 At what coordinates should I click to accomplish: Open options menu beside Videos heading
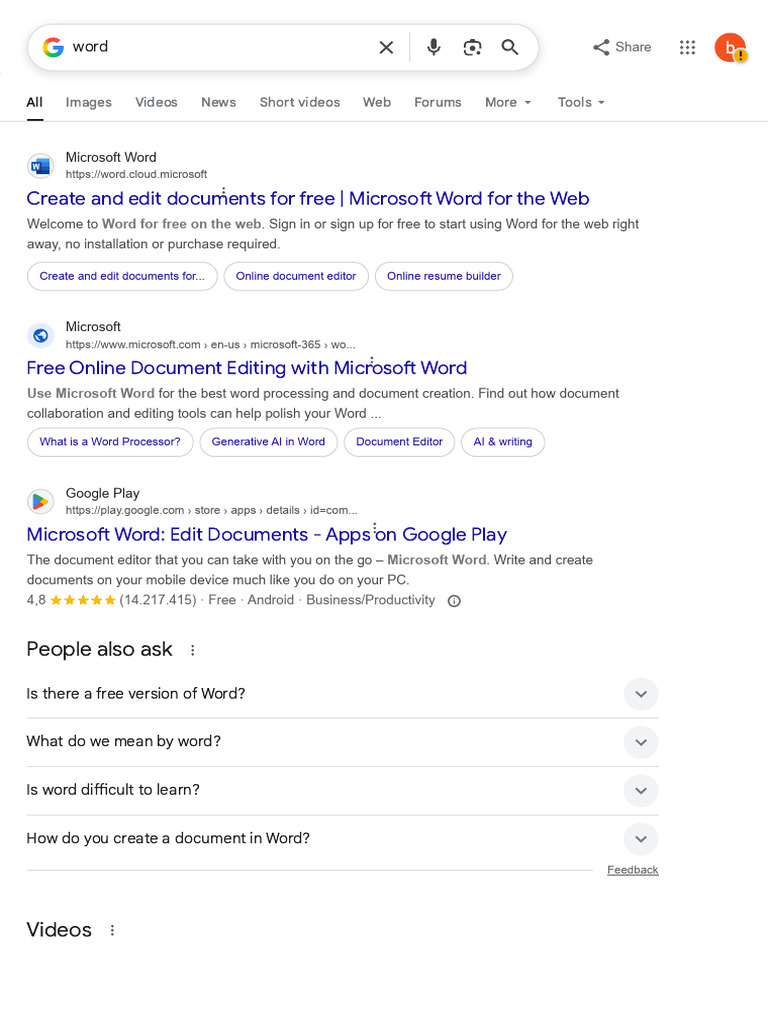tap(112, 930)
